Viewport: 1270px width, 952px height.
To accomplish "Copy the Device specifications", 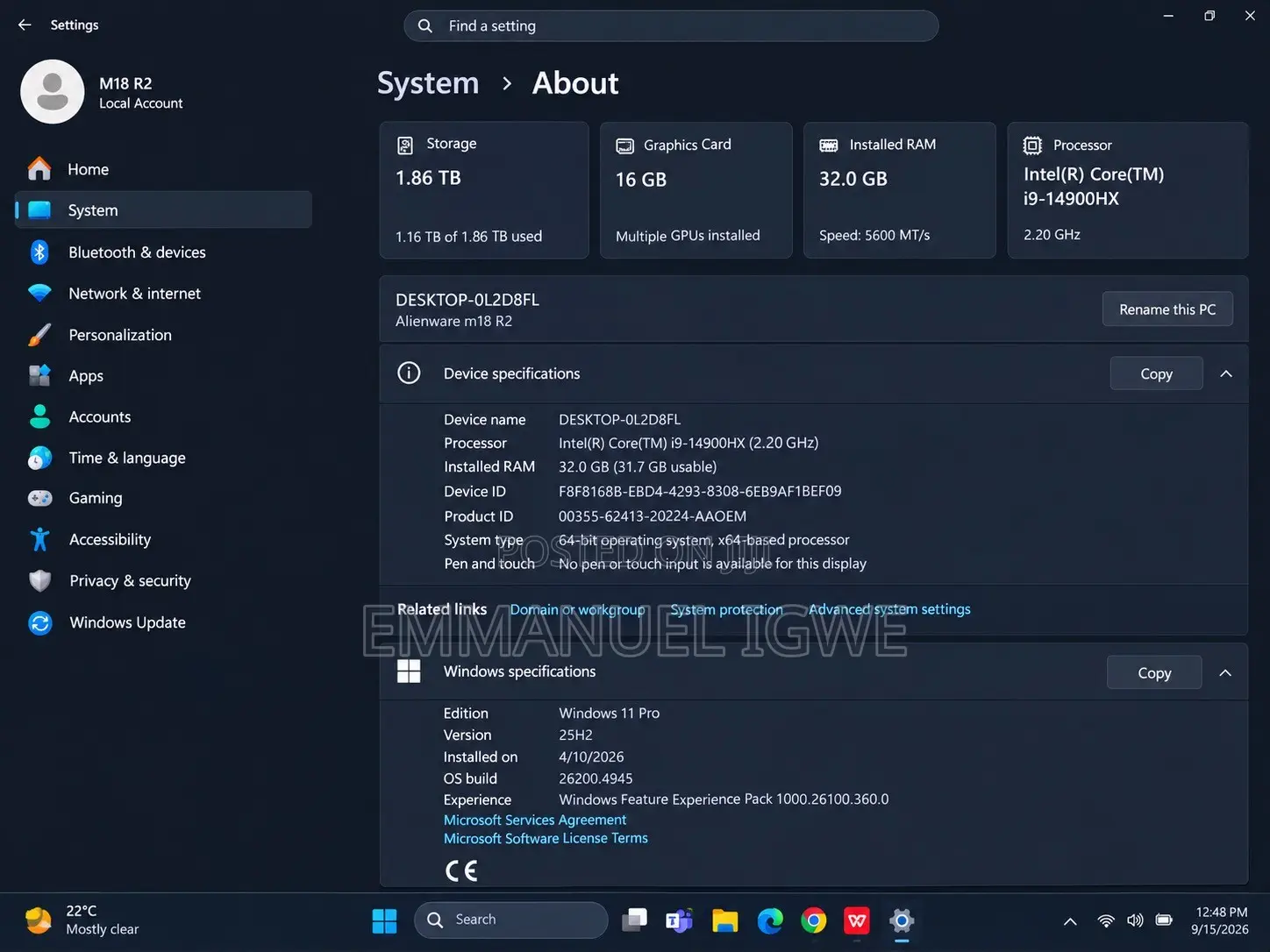I will pyautogui.click(x=1156, y=373).
